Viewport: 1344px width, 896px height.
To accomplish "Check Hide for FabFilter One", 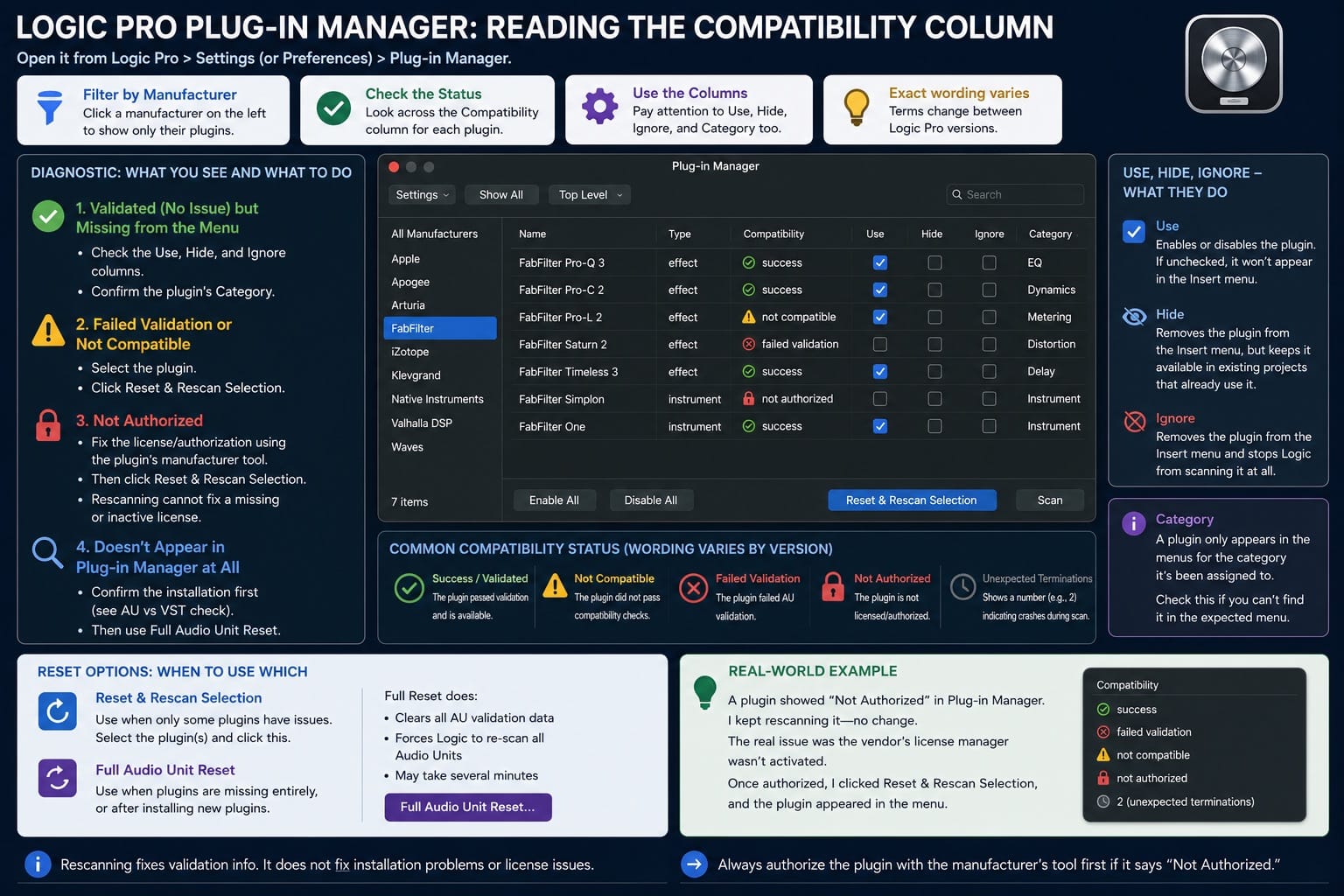I will (934, 426).
